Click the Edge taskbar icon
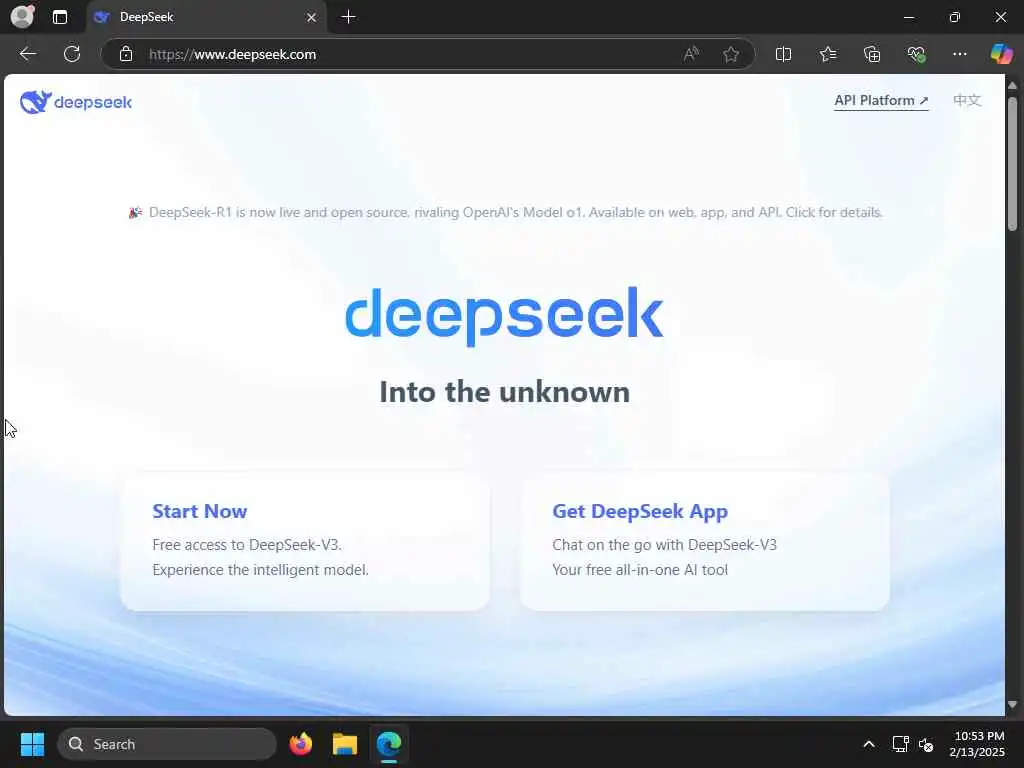Screen dimensions: 1024x768 (389, 744)
